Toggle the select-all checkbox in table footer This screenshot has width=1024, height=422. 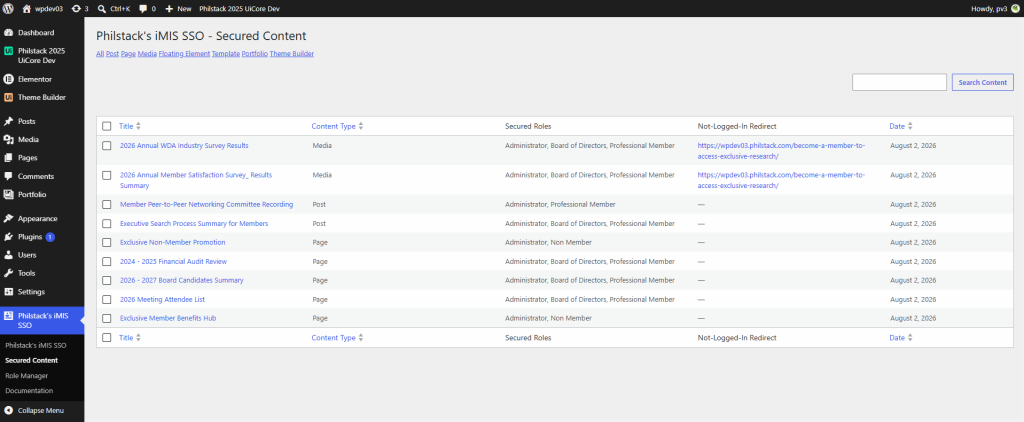[106, 338]
